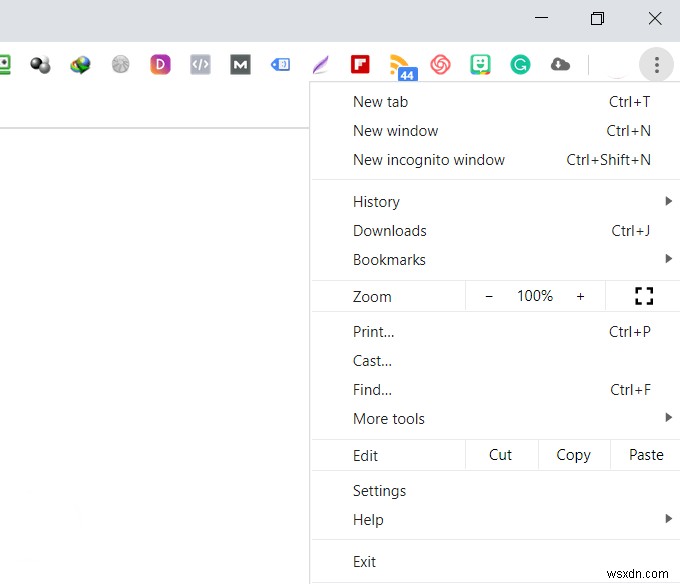Expand the More tools submenu arrow
This screenshot has width=680, height=584.
pyautogui.click(x=668, y=418)
